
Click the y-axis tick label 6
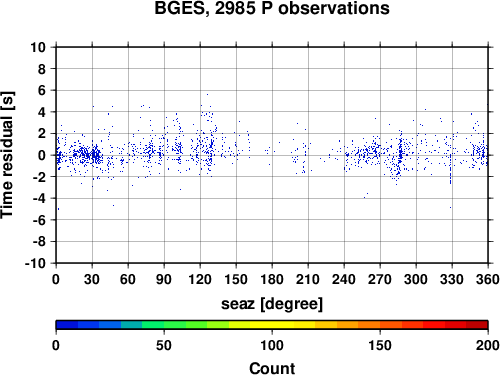42,90
